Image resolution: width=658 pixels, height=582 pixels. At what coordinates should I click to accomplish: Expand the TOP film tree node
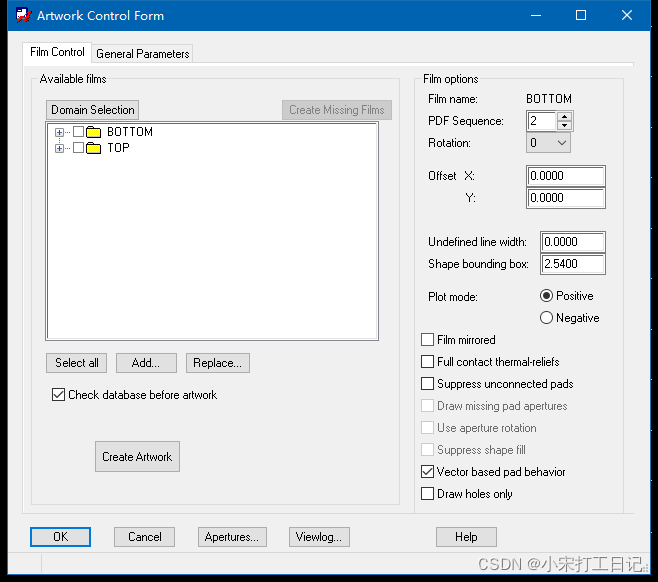[x=60, y=148]
